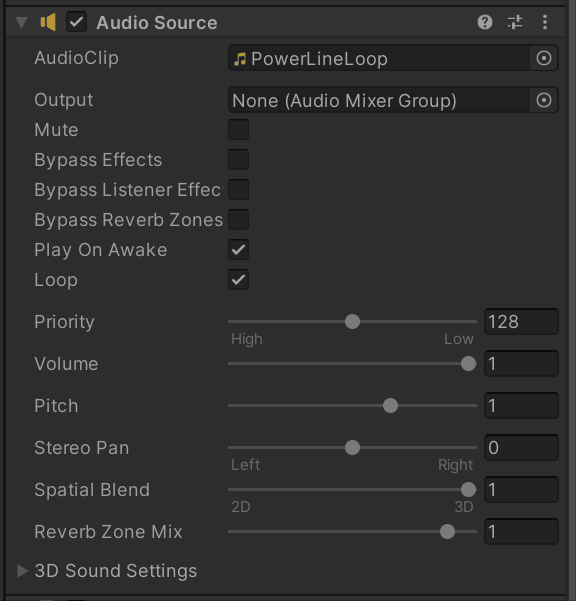Screen dimensions: 576x601
Task: Click the Reverb Zone Mix property label
Action: point(108,532)
